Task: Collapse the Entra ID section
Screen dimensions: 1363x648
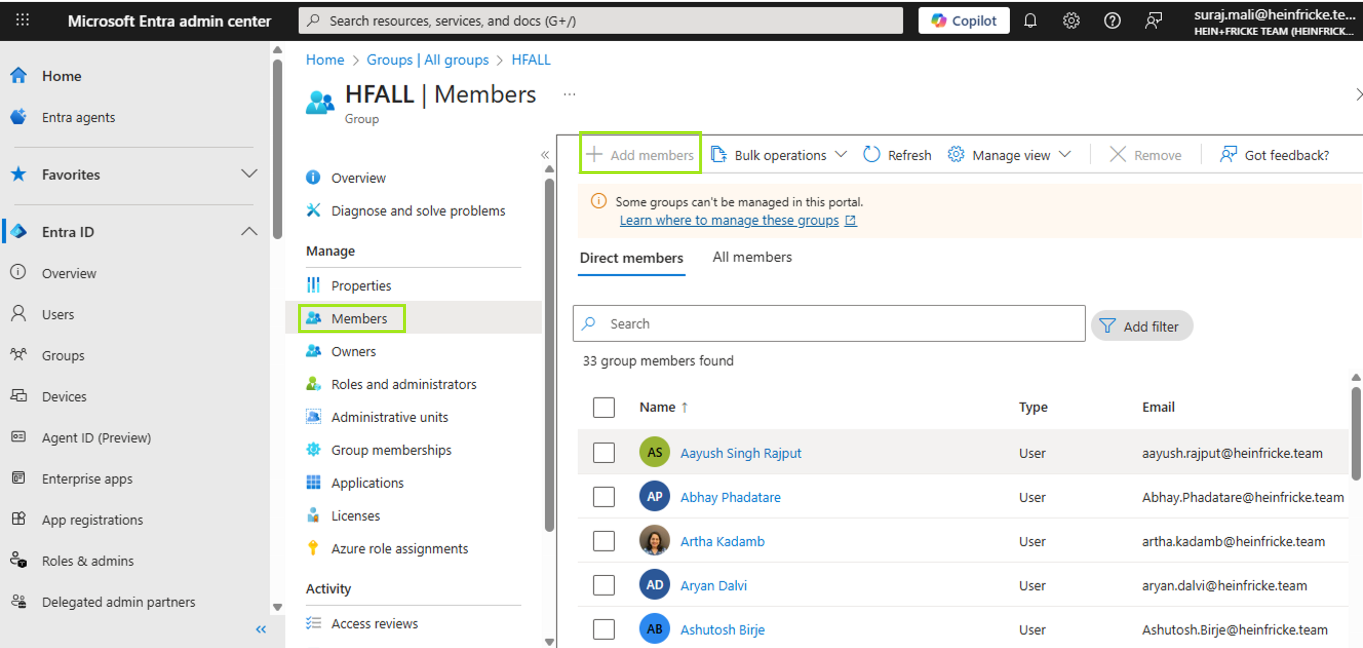Action: pyautogui.click(x=249, y=232)
